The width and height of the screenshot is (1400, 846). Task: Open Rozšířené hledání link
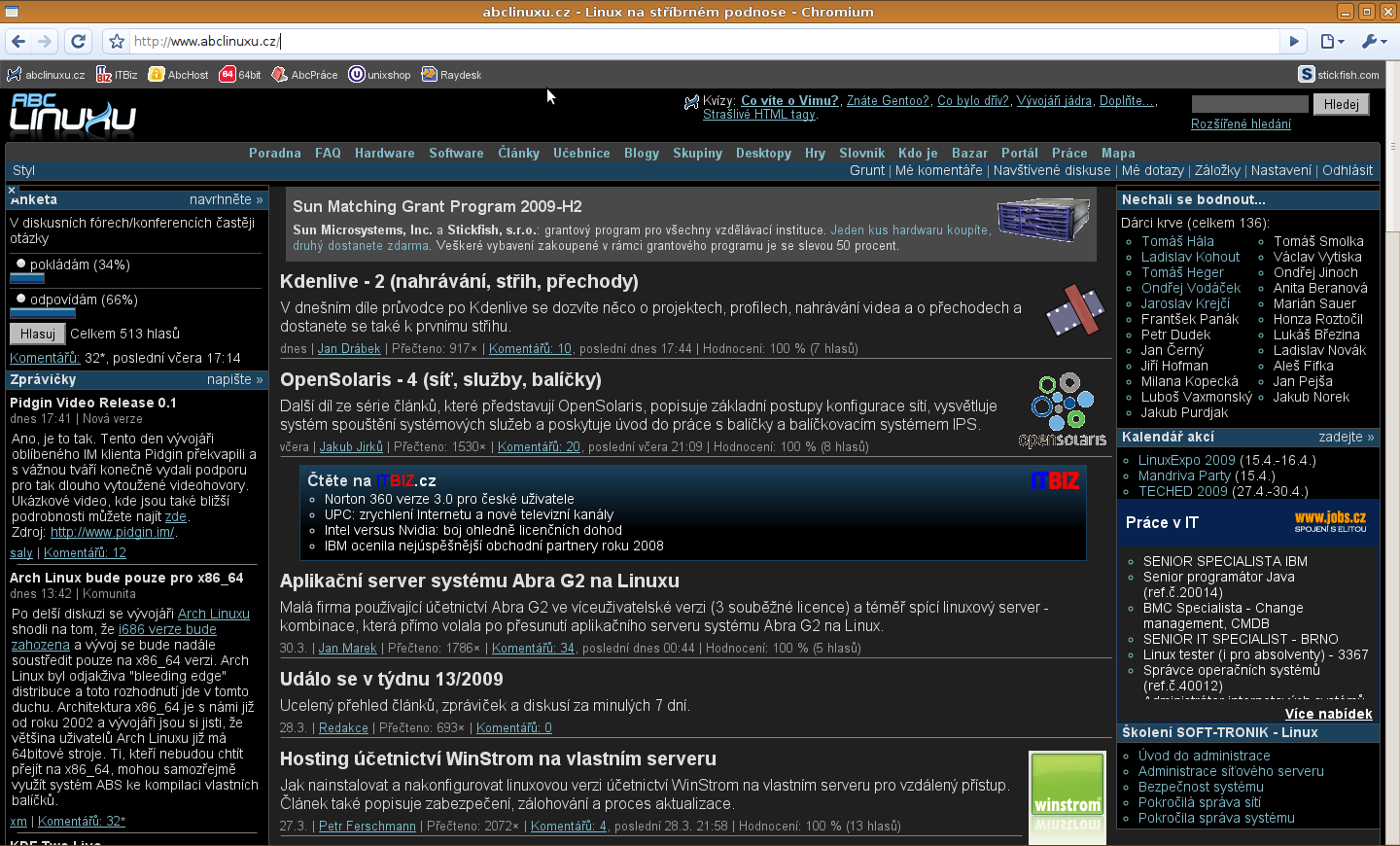click(1241, 123)
